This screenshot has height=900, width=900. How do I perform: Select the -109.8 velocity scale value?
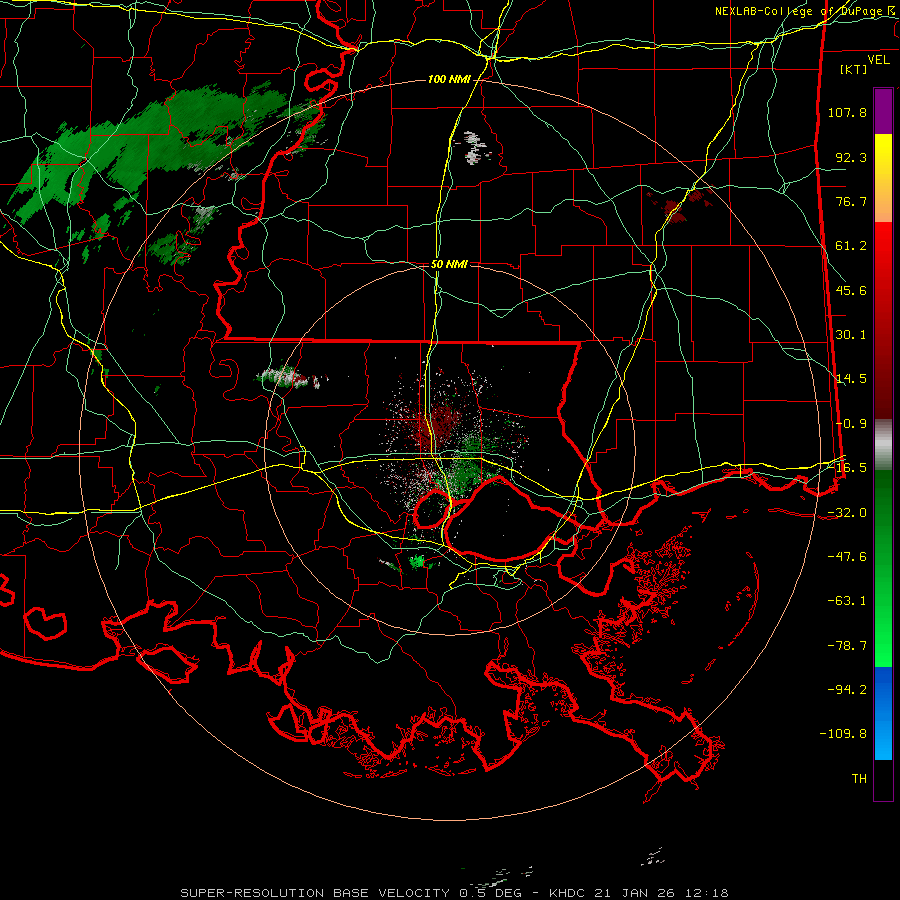coord(843,734)
